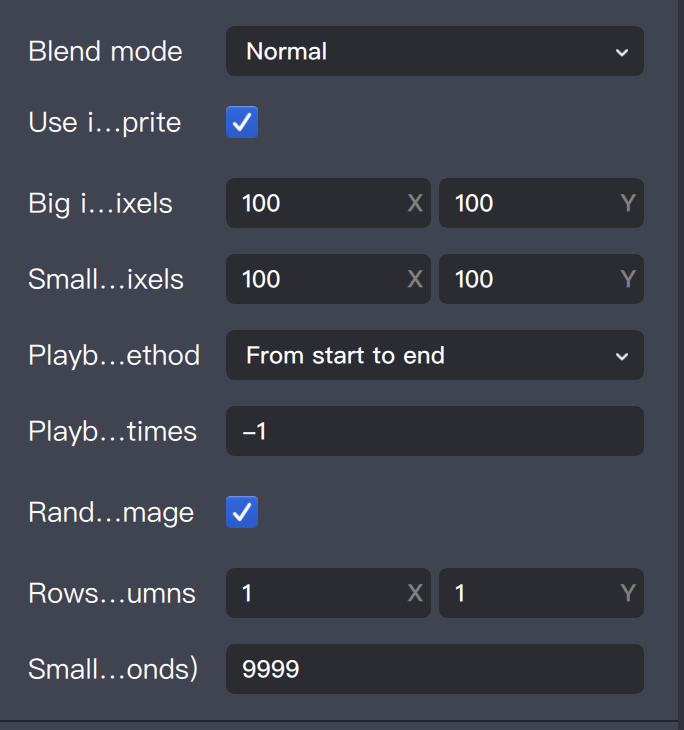Select the Rows…umns Y input
684x730 pixels.
click(532, 593)
